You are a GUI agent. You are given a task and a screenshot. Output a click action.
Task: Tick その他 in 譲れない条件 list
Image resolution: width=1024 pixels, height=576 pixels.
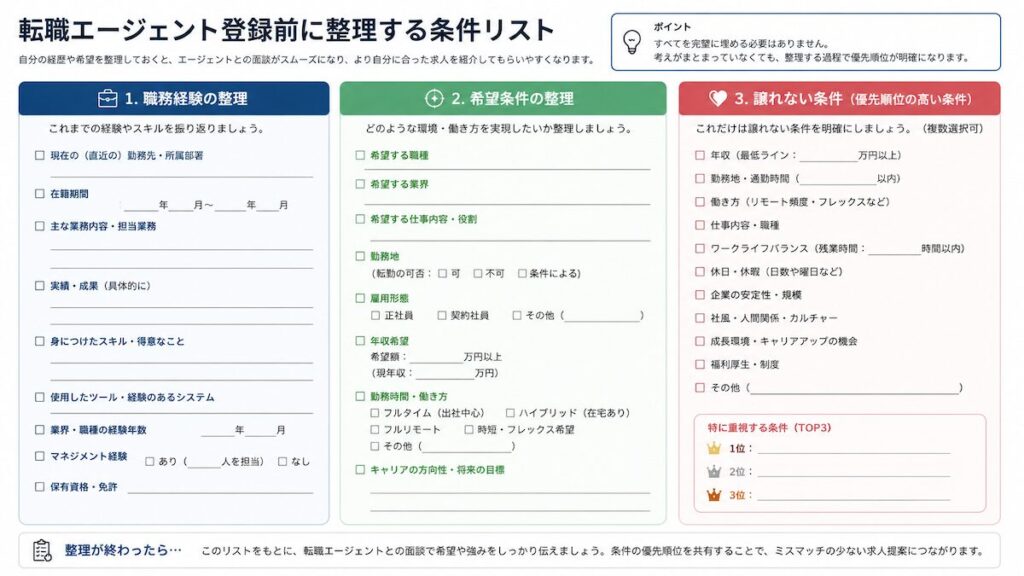pos(700,387)
